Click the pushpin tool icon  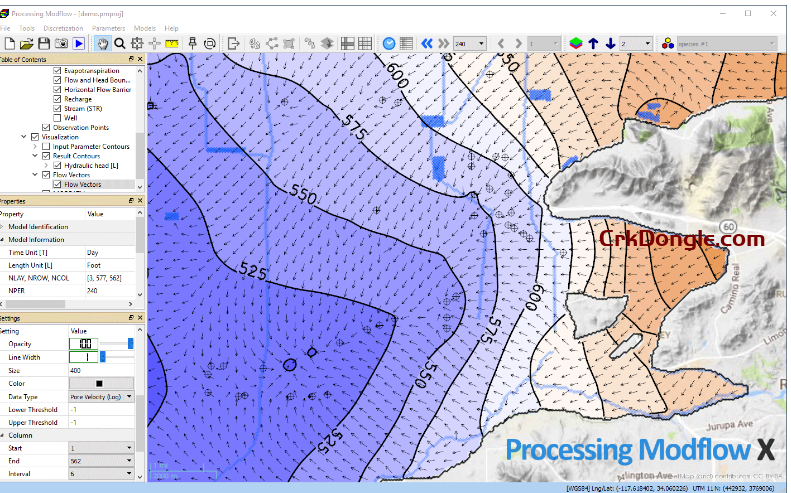tap(192, 44)
